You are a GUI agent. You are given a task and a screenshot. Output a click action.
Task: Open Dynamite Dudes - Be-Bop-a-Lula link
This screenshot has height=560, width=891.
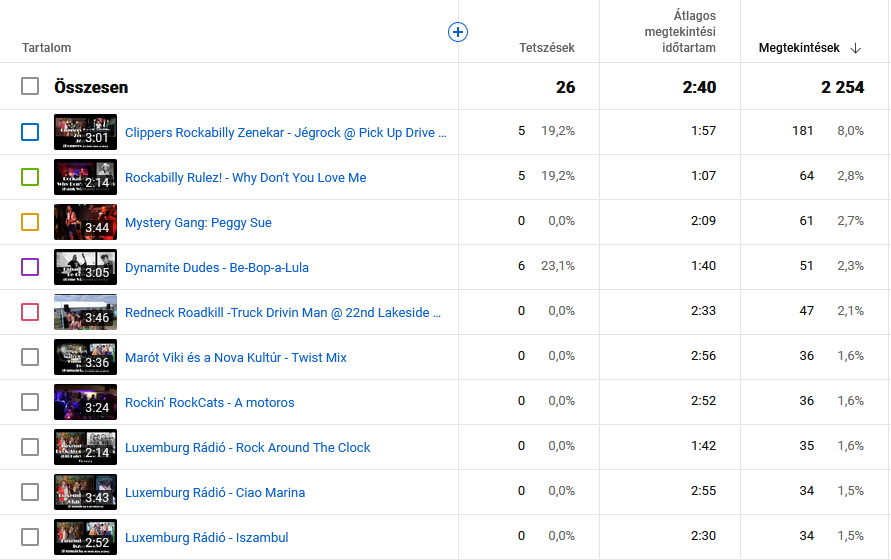216,267
